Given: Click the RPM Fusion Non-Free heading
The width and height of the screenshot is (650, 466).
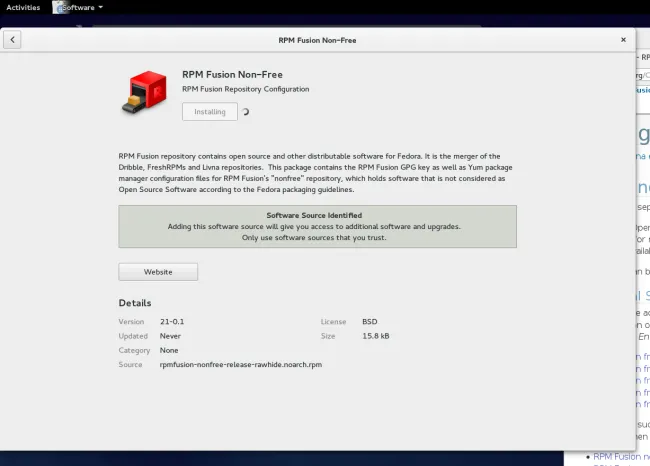Looking at the screenshot, I should tap(232, 75).
